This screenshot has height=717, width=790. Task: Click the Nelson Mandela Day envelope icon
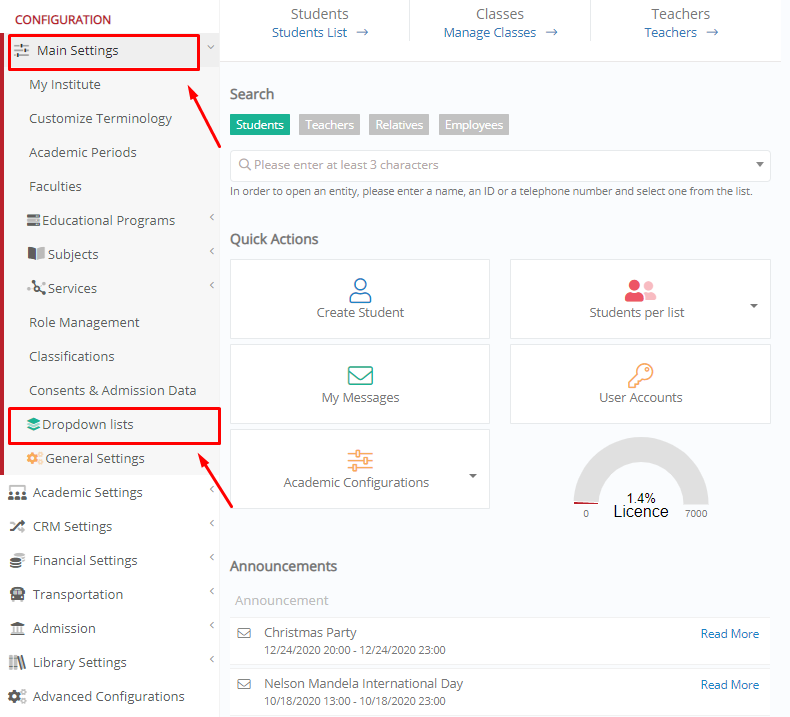click(x=244, y=684)
